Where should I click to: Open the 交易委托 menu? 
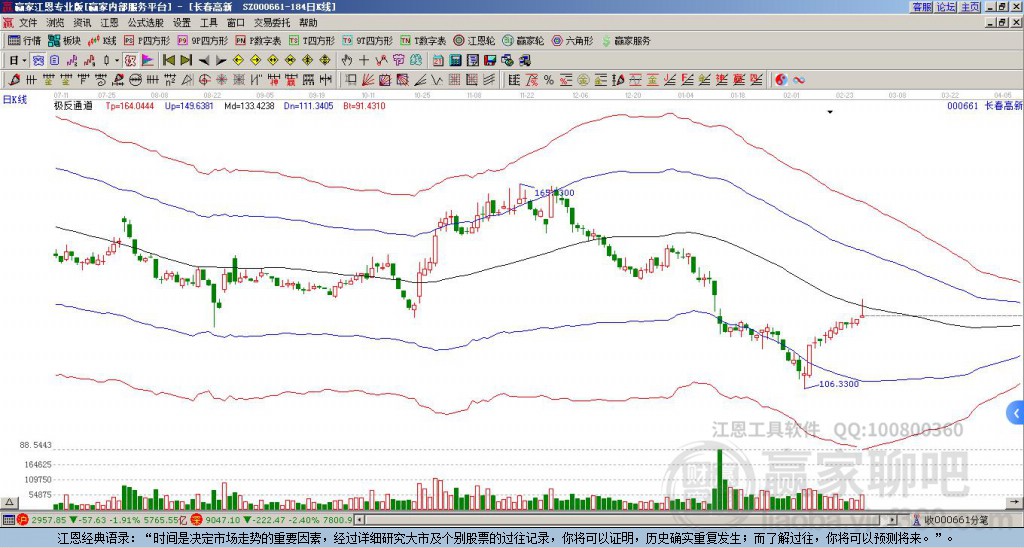(272, 23)
